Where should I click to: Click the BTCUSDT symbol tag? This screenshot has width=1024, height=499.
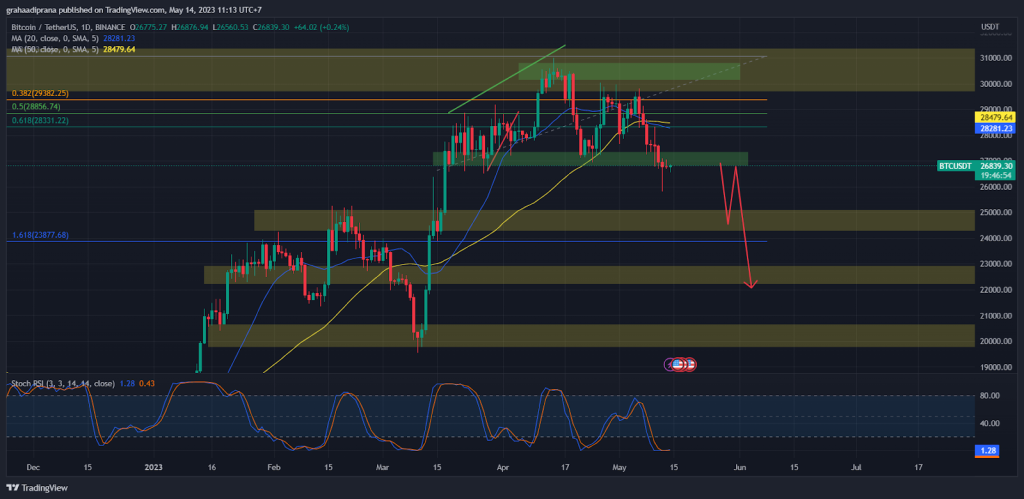[x=955, y=166]
